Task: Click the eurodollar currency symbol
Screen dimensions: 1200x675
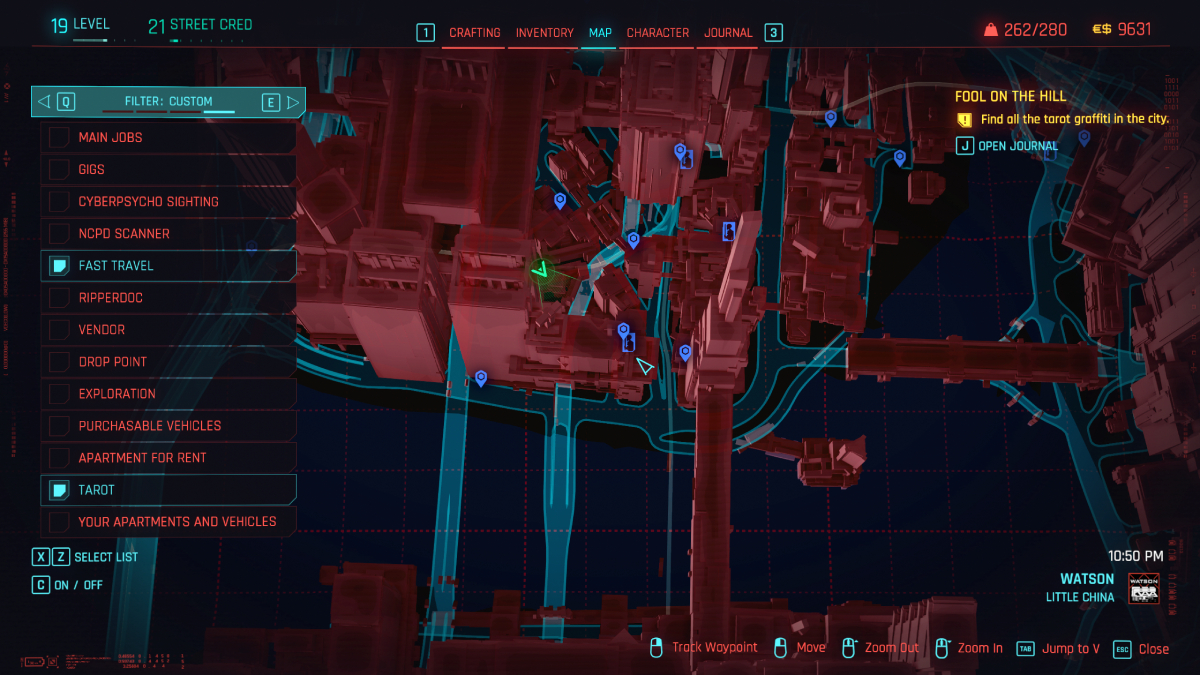Action: [1101, 30]
